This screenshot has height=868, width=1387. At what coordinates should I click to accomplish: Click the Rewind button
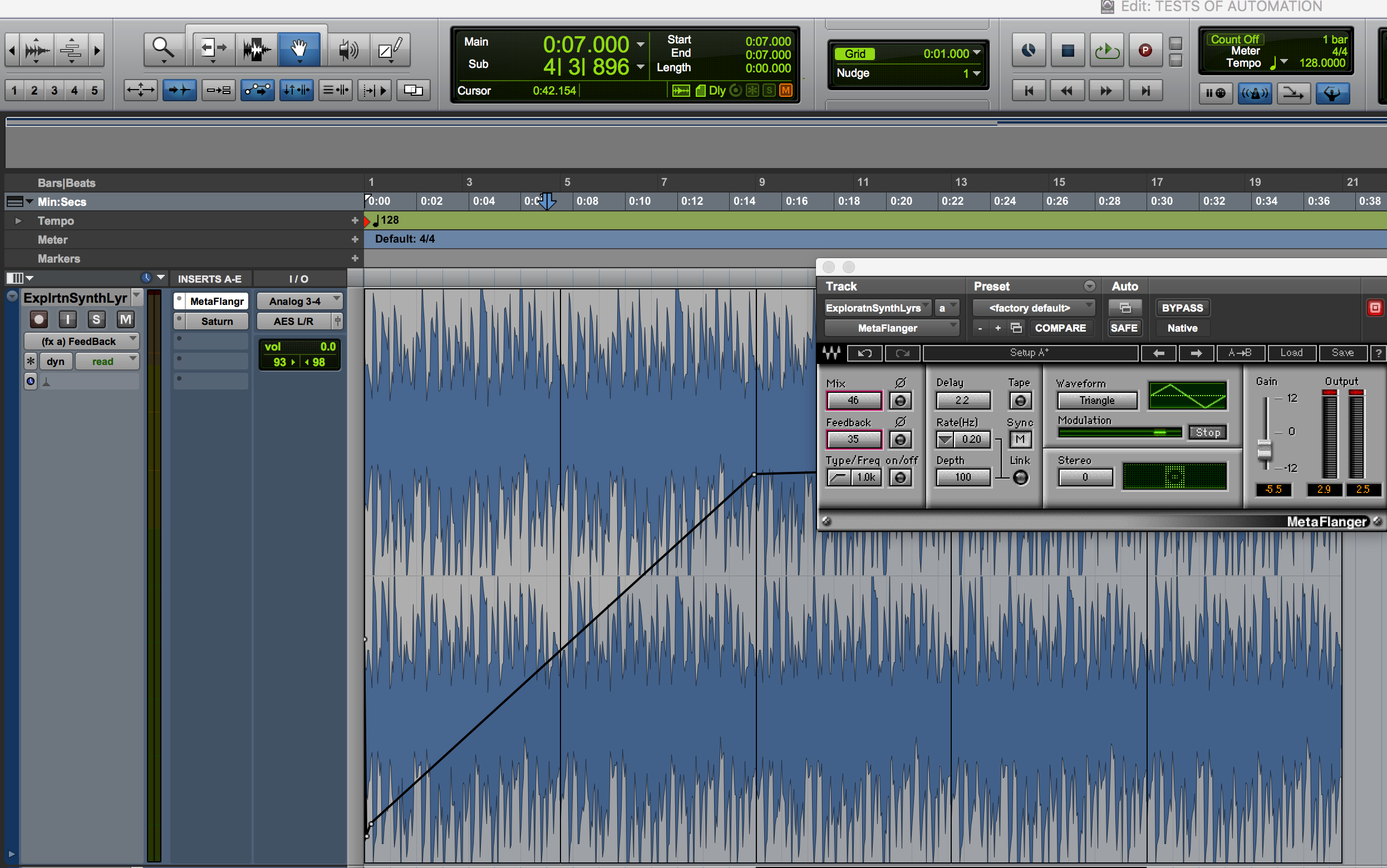1067,91
